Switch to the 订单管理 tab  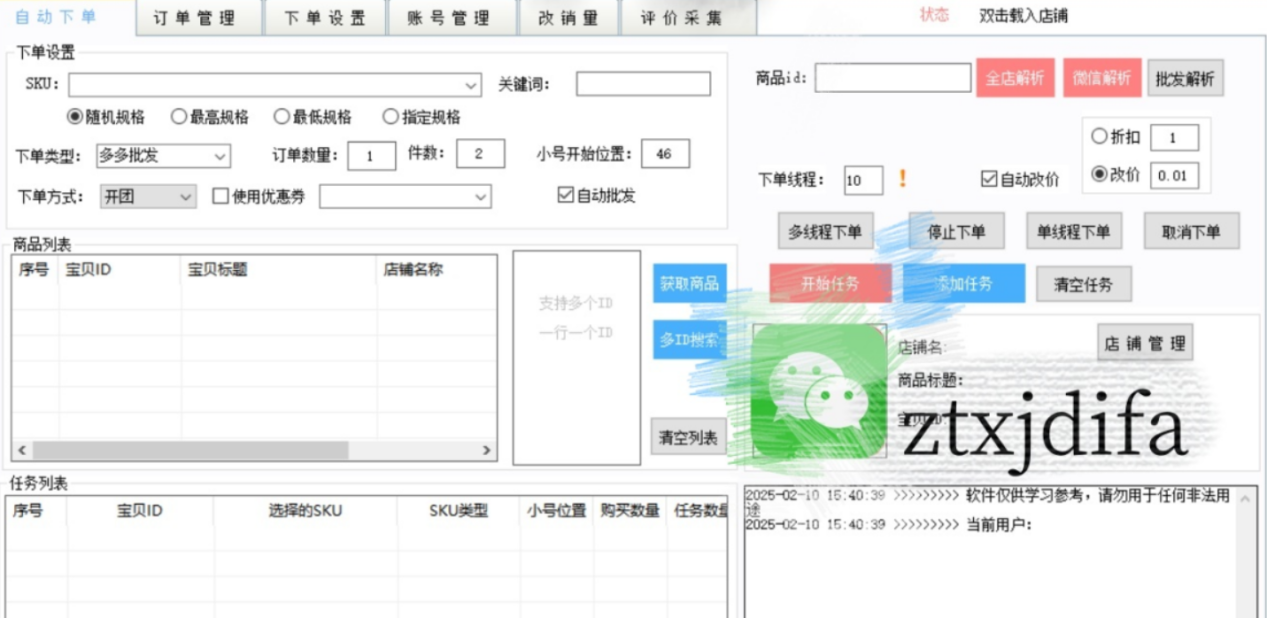(x=194, y=18)
